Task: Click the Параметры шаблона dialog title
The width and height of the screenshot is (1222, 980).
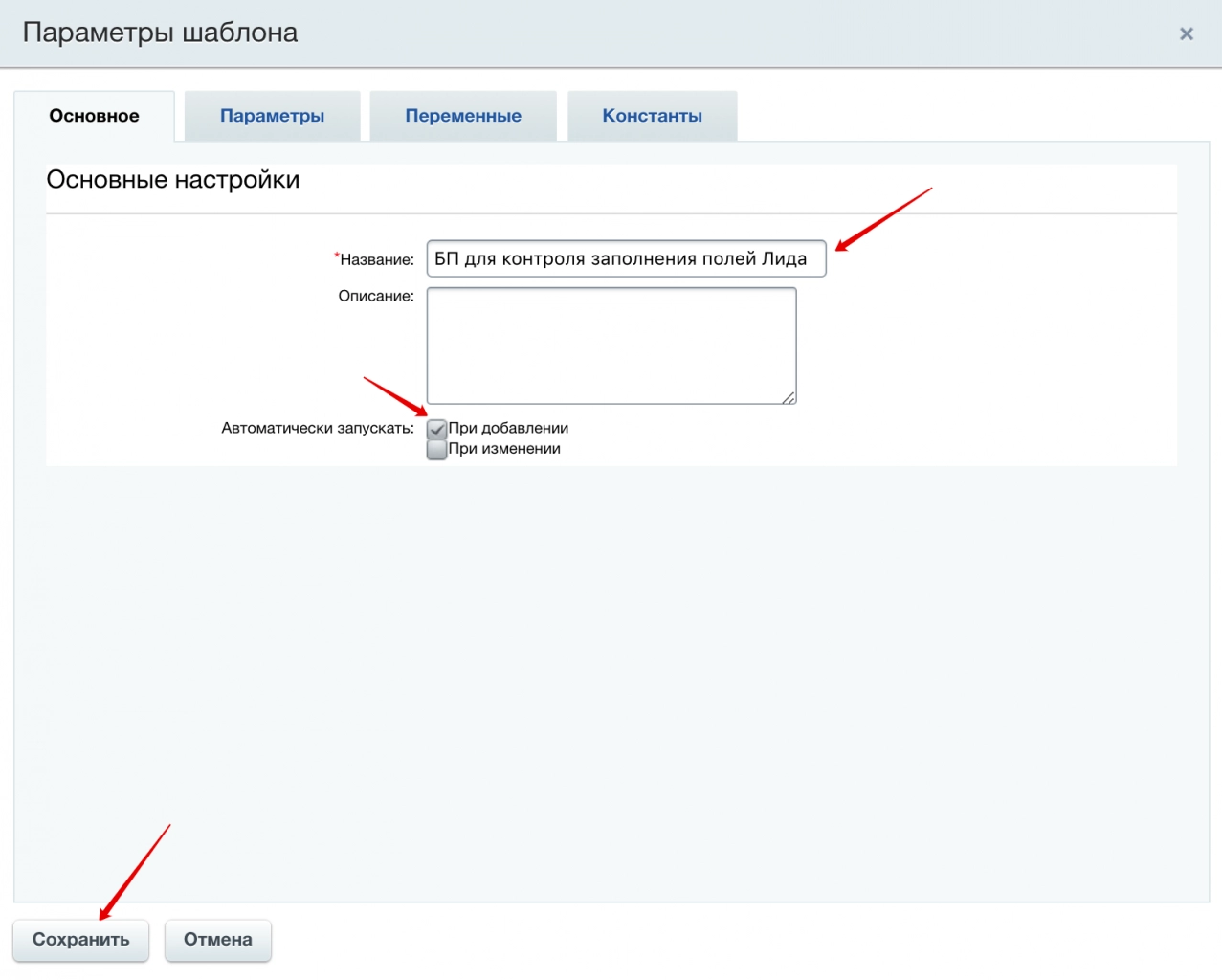Action: tap(160, 33)
